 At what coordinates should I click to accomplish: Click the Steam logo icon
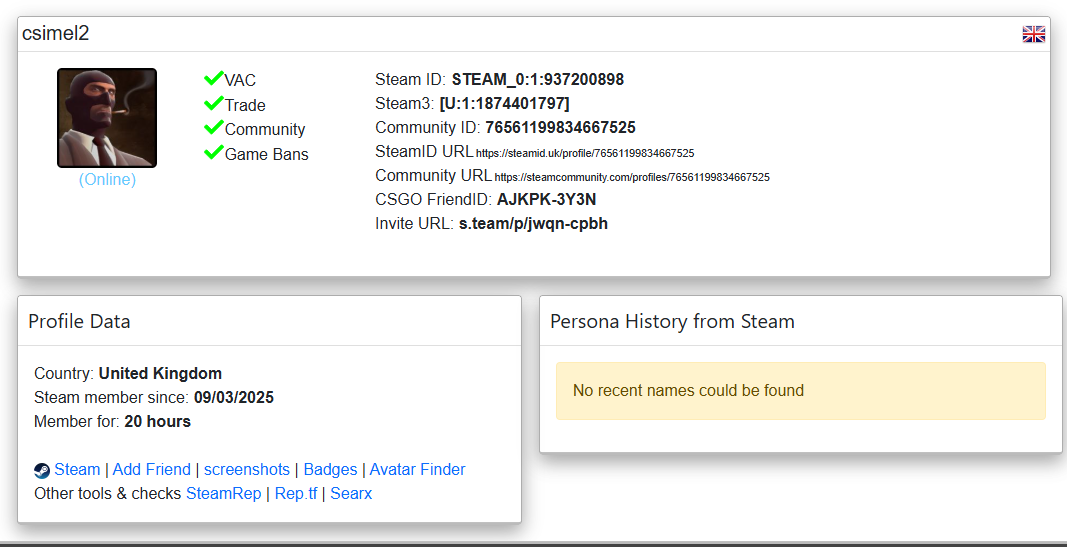[42, 470]
